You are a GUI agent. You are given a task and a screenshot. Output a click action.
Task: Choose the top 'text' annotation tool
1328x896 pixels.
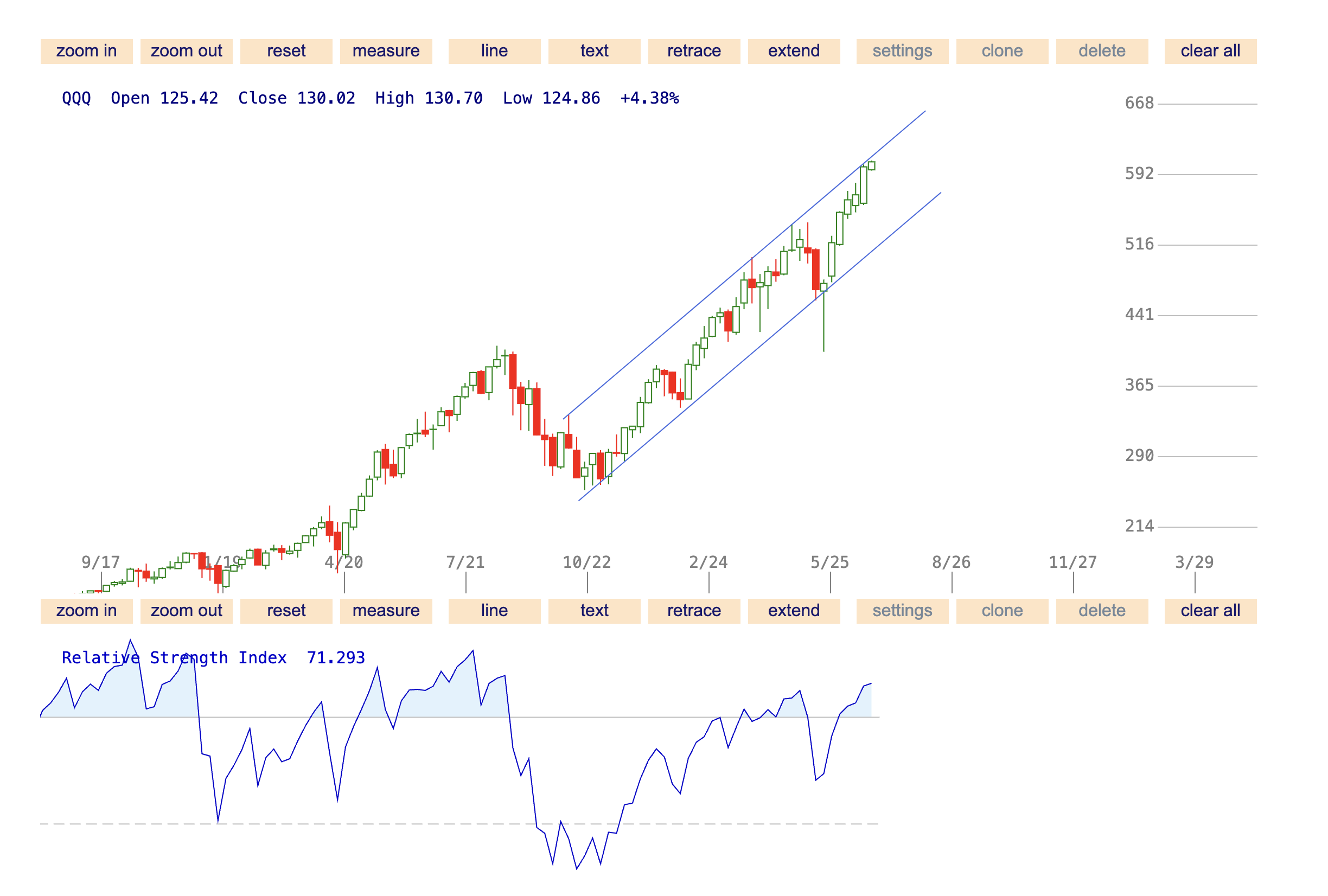click(x=593, y=52)
